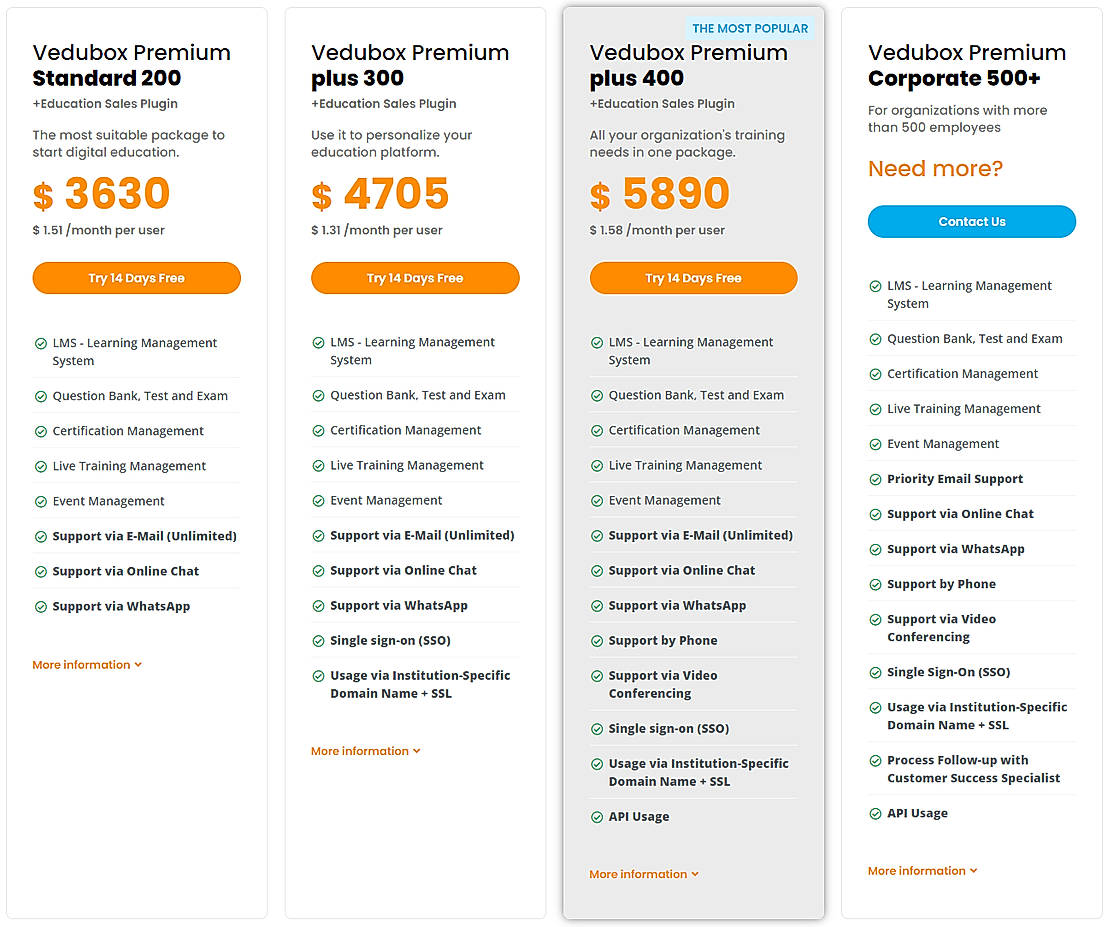Click check icon beside Support via WhatsApp in Standard 200

[x=41, y=607]
